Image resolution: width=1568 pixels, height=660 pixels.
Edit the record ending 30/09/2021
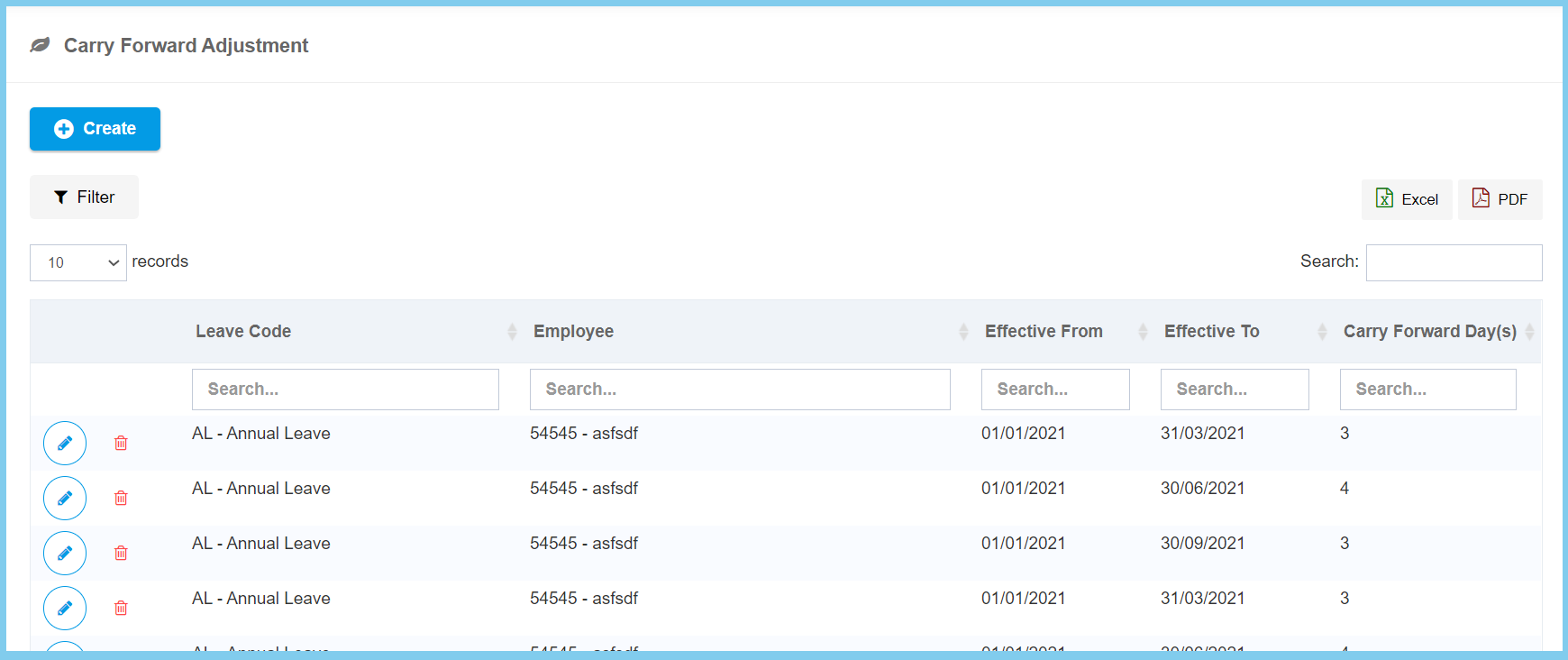tap(65, 553)
